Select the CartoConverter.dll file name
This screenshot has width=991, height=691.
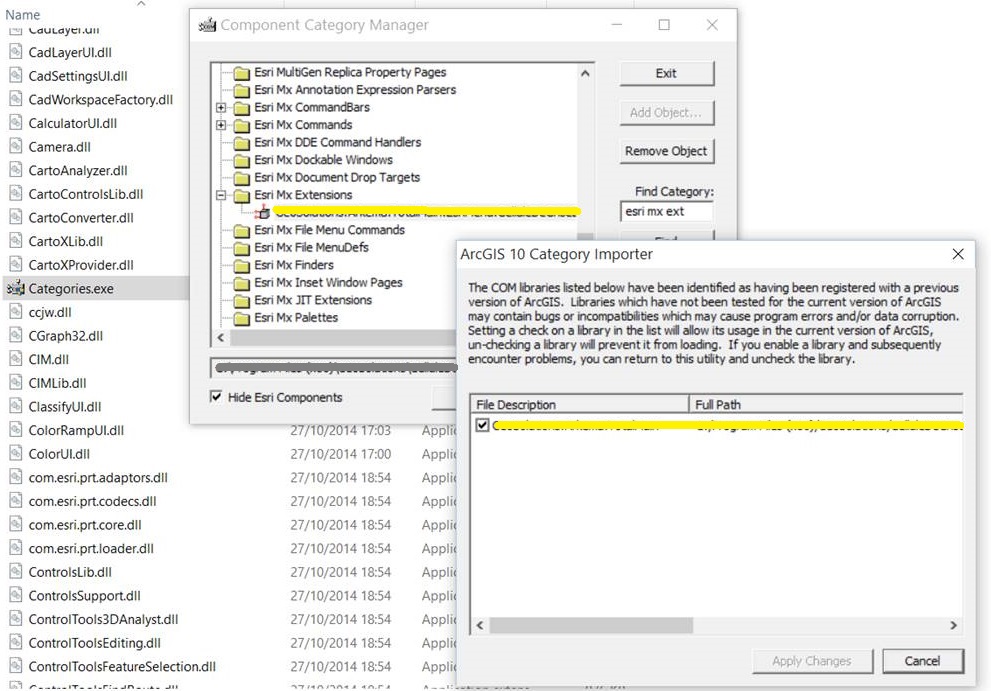pyautogui.click(x=81, y=217)
